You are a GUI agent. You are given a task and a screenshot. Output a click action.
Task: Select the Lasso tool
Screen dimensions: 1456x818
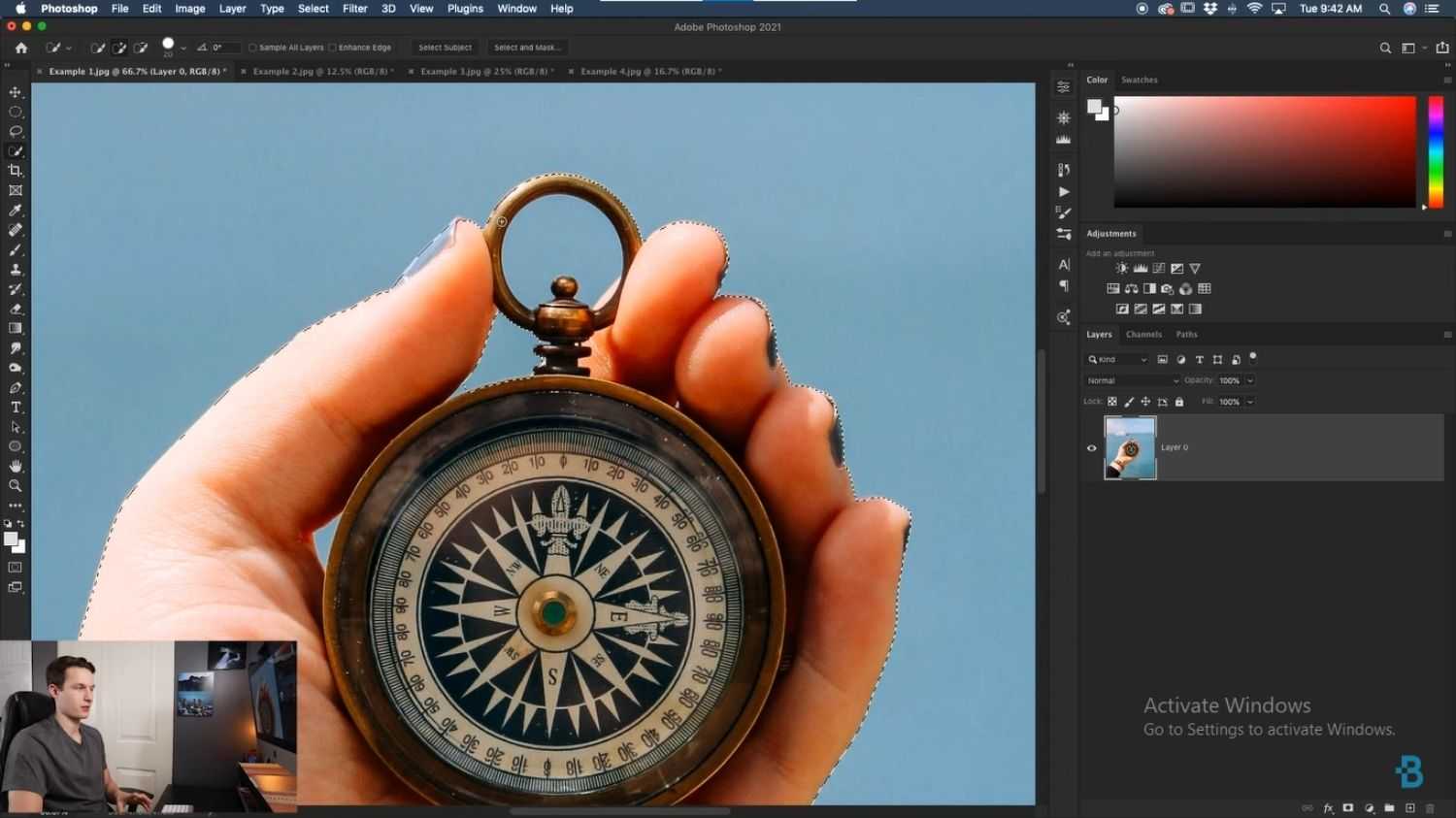pyautogui.click(x=16, y=131)
